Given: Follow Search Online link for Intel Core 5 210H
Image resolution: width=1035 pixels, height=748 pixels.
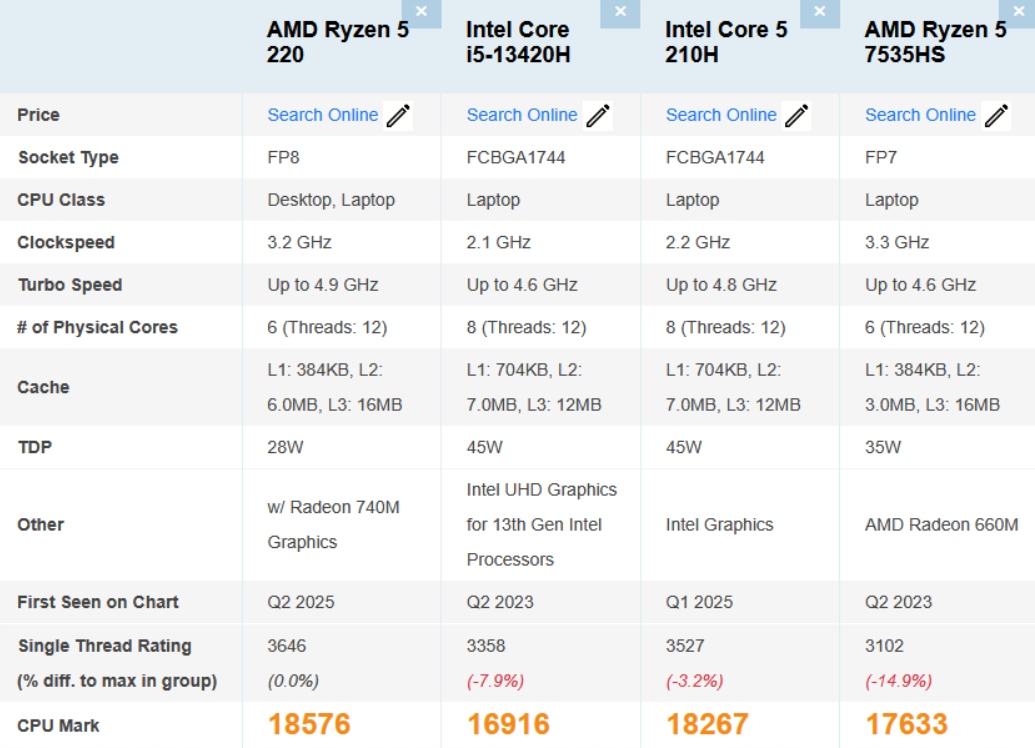Looking at the screenshot, I should 721,115.
